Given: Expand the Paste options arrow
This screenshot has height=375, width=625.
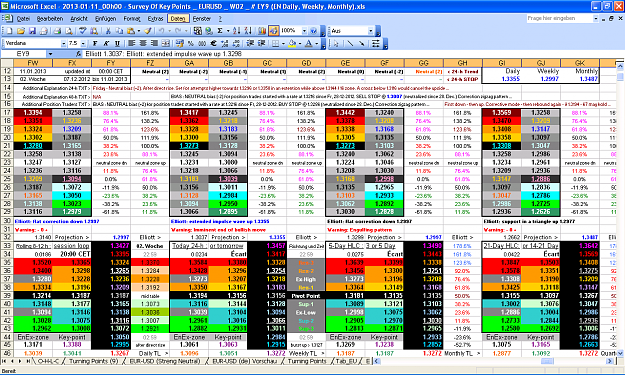Looking at the screenshot, I should [138, 31].
